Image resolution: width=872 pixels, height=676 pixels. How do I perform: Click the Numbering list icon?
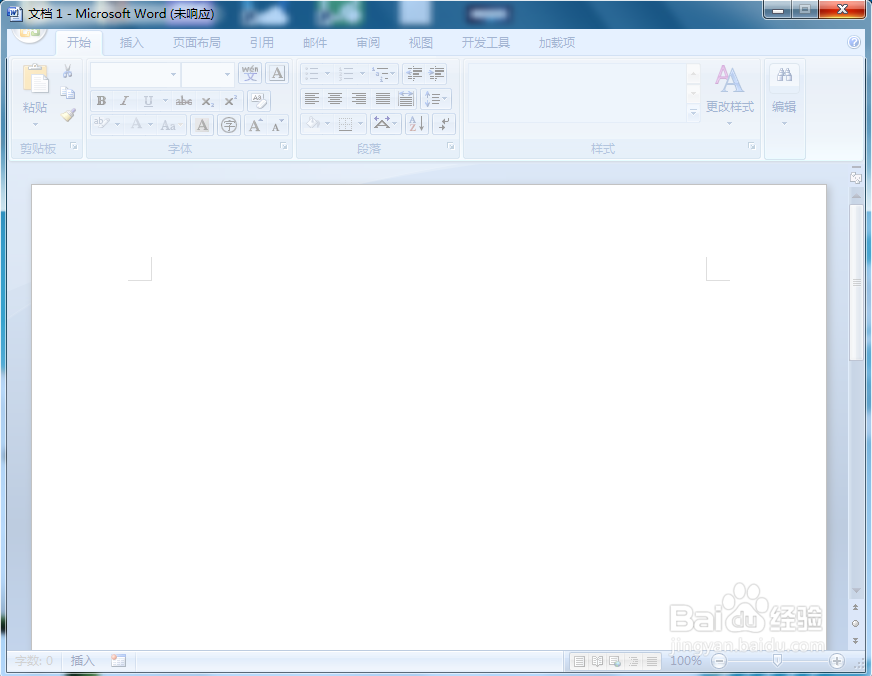[346, 73]
